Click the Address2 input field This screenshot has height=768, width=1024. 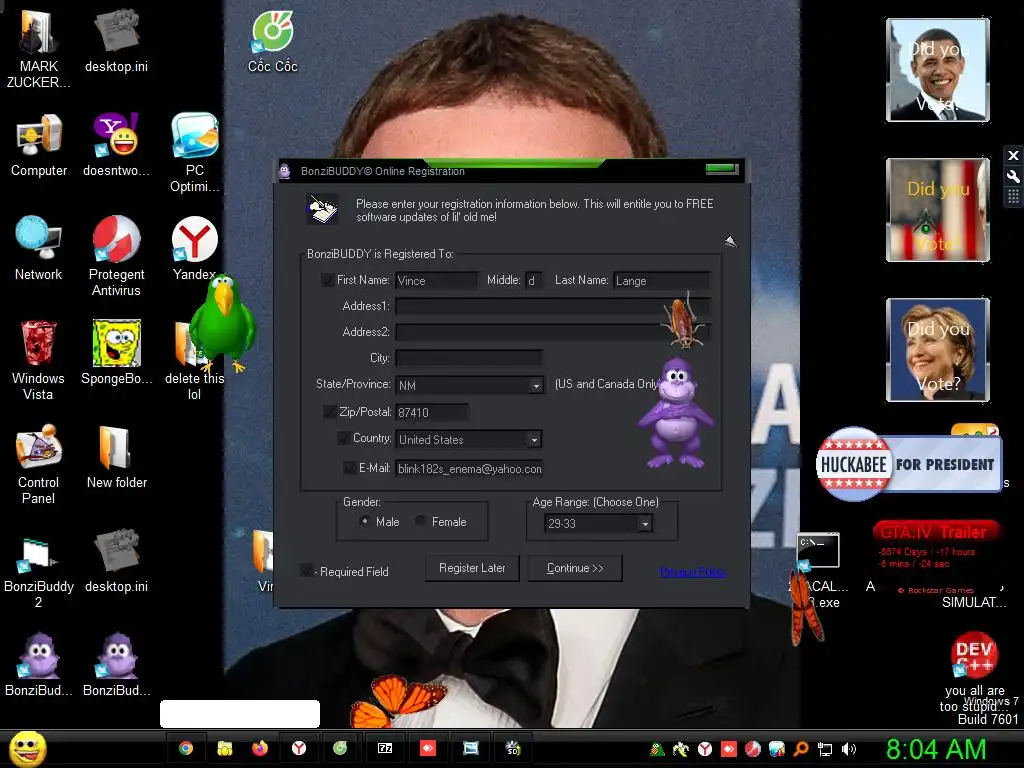tap(552, 332)
